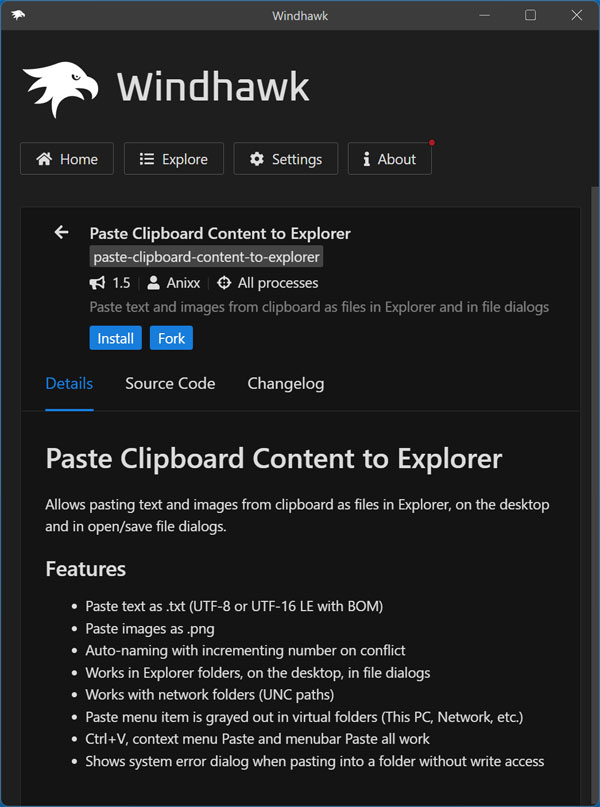Open the Home page button
The image size is (600, 807).
67,159
